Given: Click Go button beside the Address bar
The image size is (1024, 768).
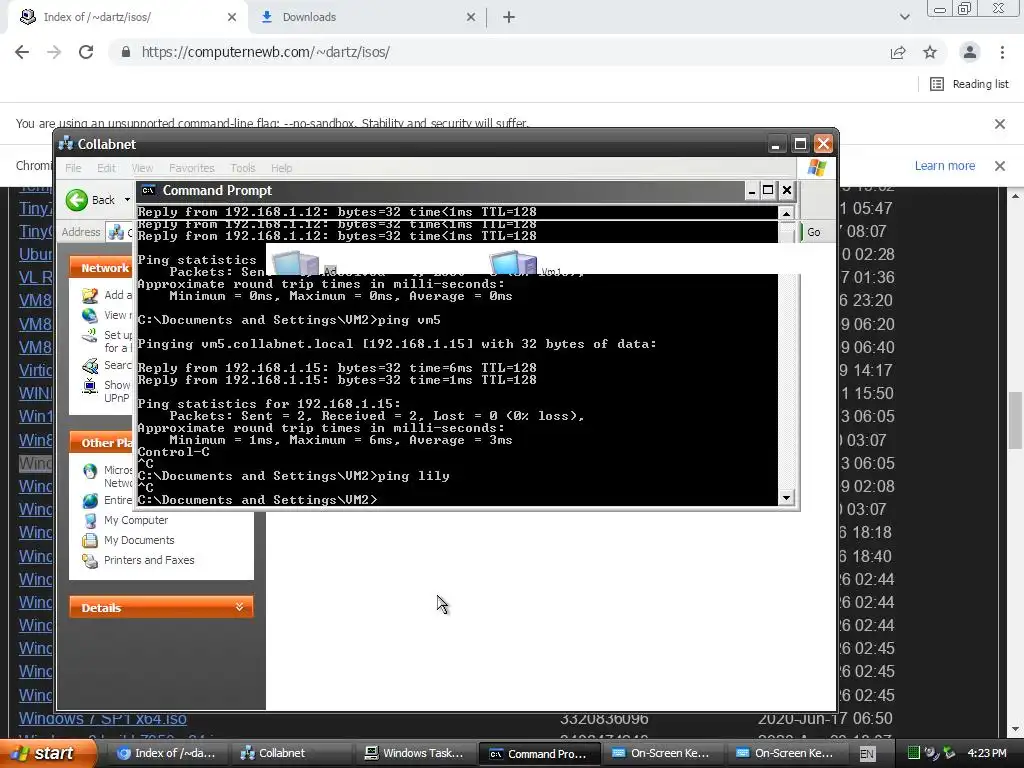Looking at the screenshot, I should click(813, 232).
